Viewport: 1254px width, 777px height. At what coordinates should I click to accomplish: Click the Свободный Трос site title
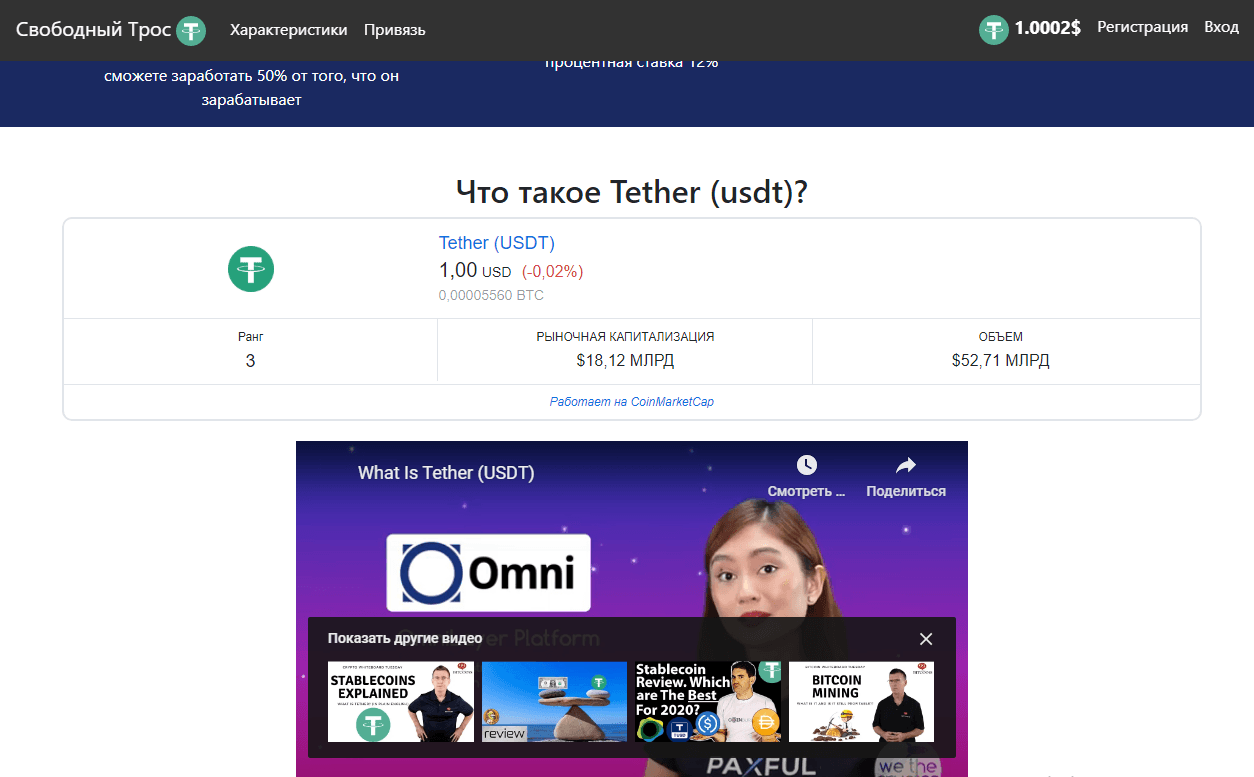[x=93, y=30]
